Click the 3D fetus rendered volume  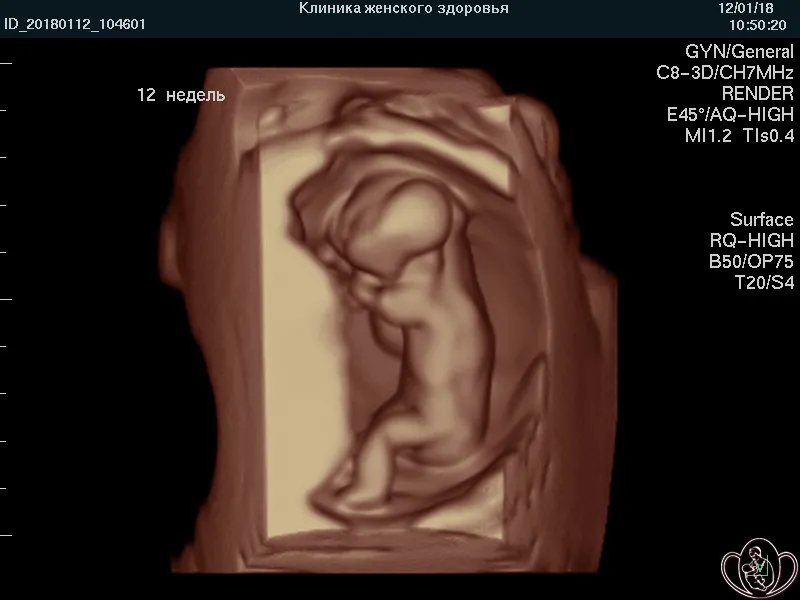(389, 320)
